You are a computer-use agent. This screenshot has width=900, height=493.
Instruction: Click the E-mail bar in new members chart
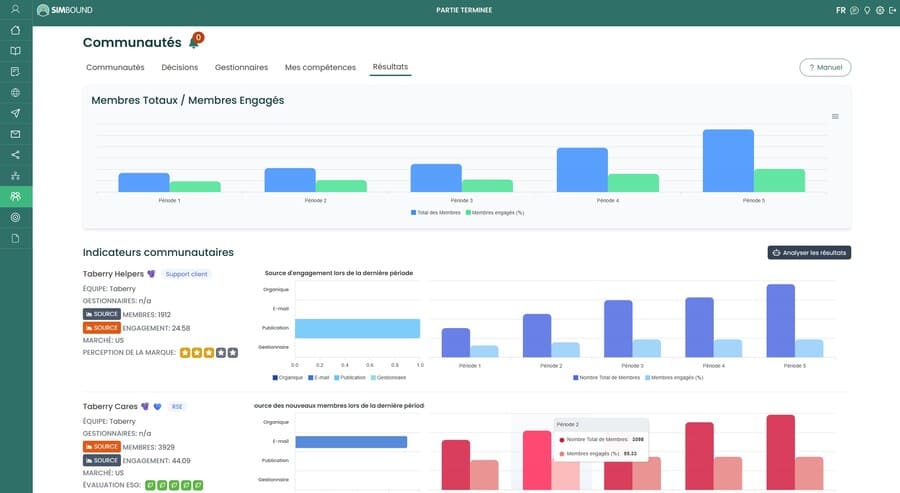tap(351, 442)
